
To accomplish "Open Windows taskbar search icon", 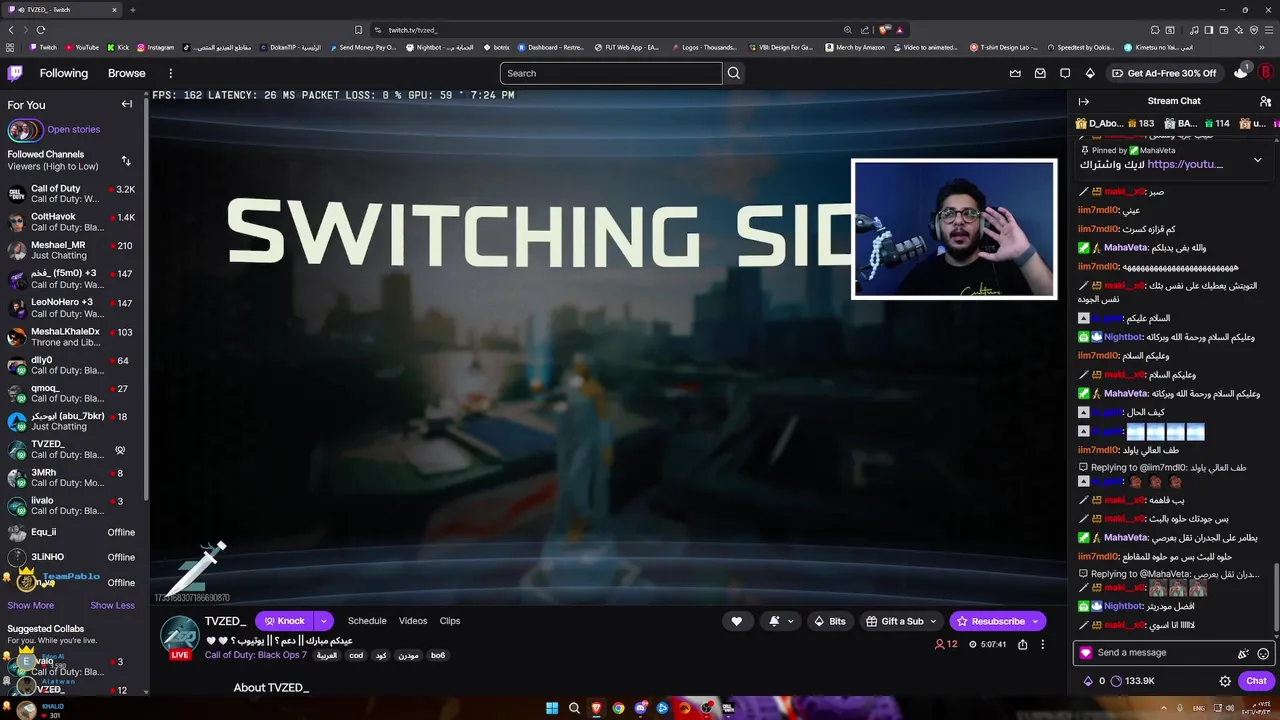I will point(574,708).
